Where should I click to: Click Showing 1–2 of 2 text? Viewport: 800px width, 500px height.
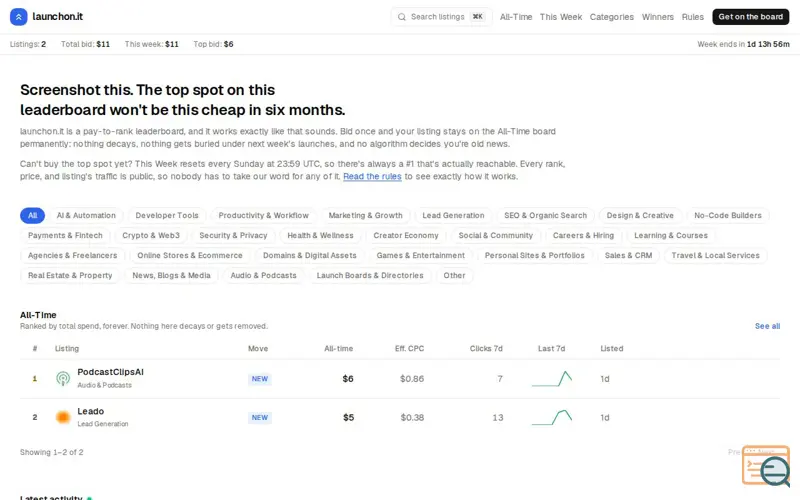52,452
